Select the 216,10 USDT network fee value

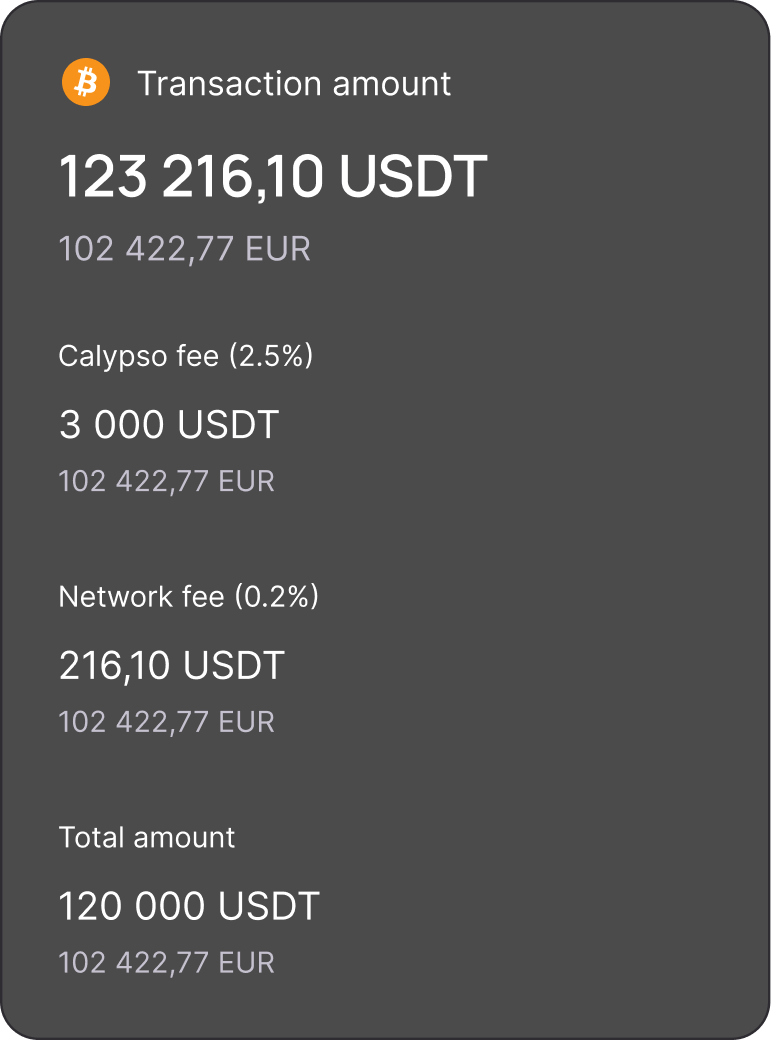point(171,665)
